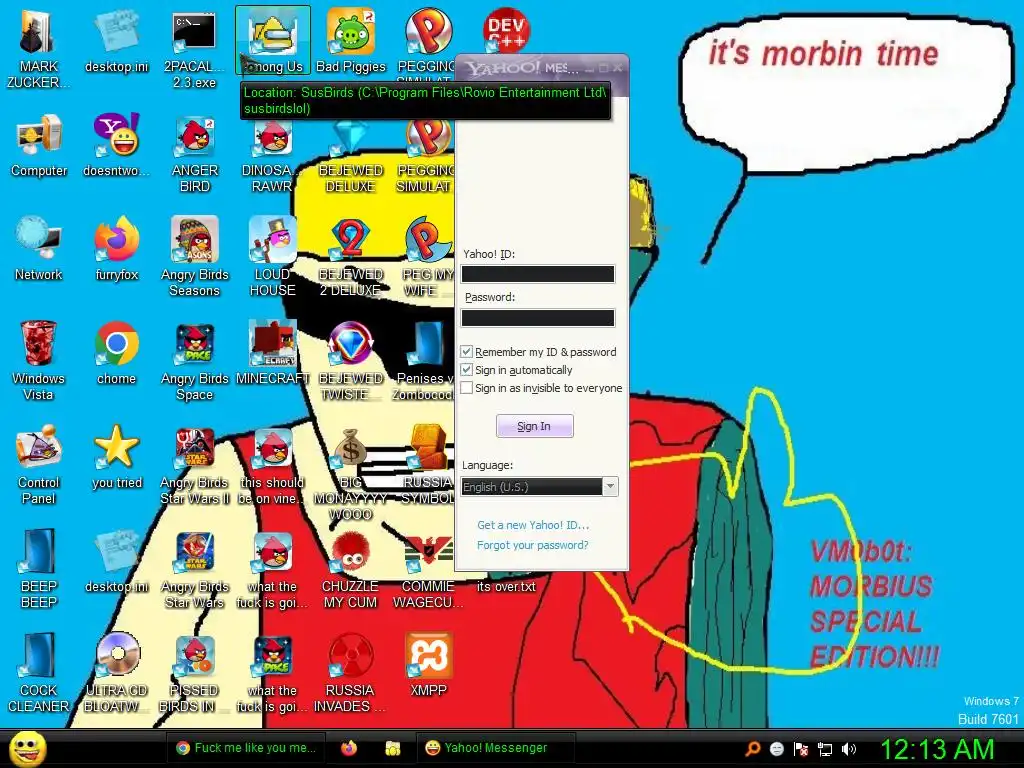Open ULTRA CD BLOATW... disc icon

tap(116, 672)
